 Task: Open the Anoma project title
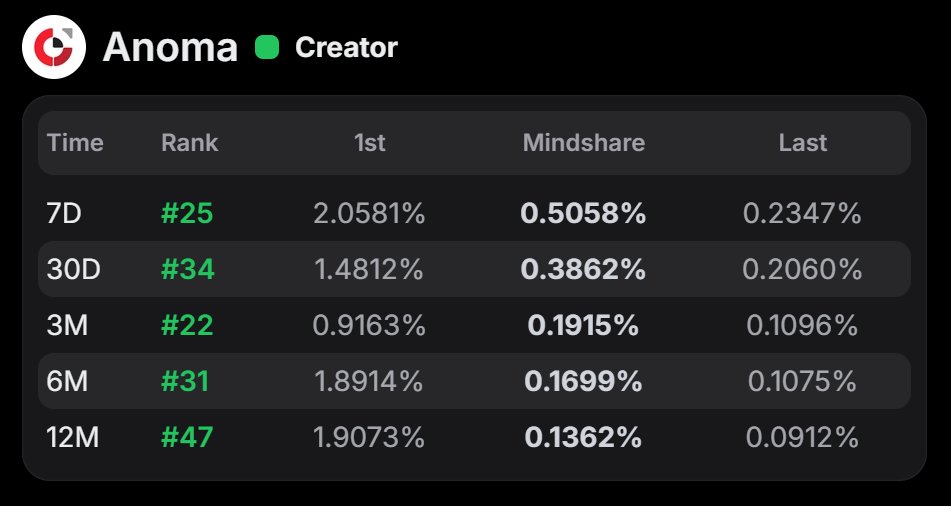coord(170,47)
